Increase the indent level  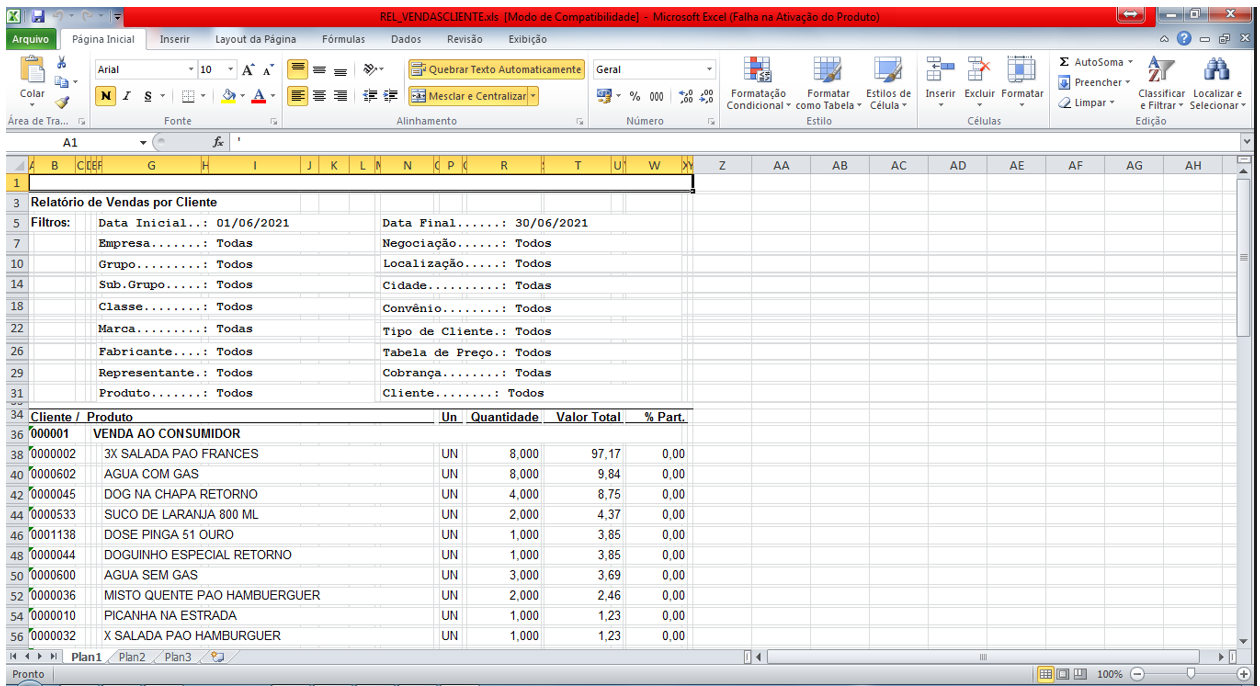[391, 96]
